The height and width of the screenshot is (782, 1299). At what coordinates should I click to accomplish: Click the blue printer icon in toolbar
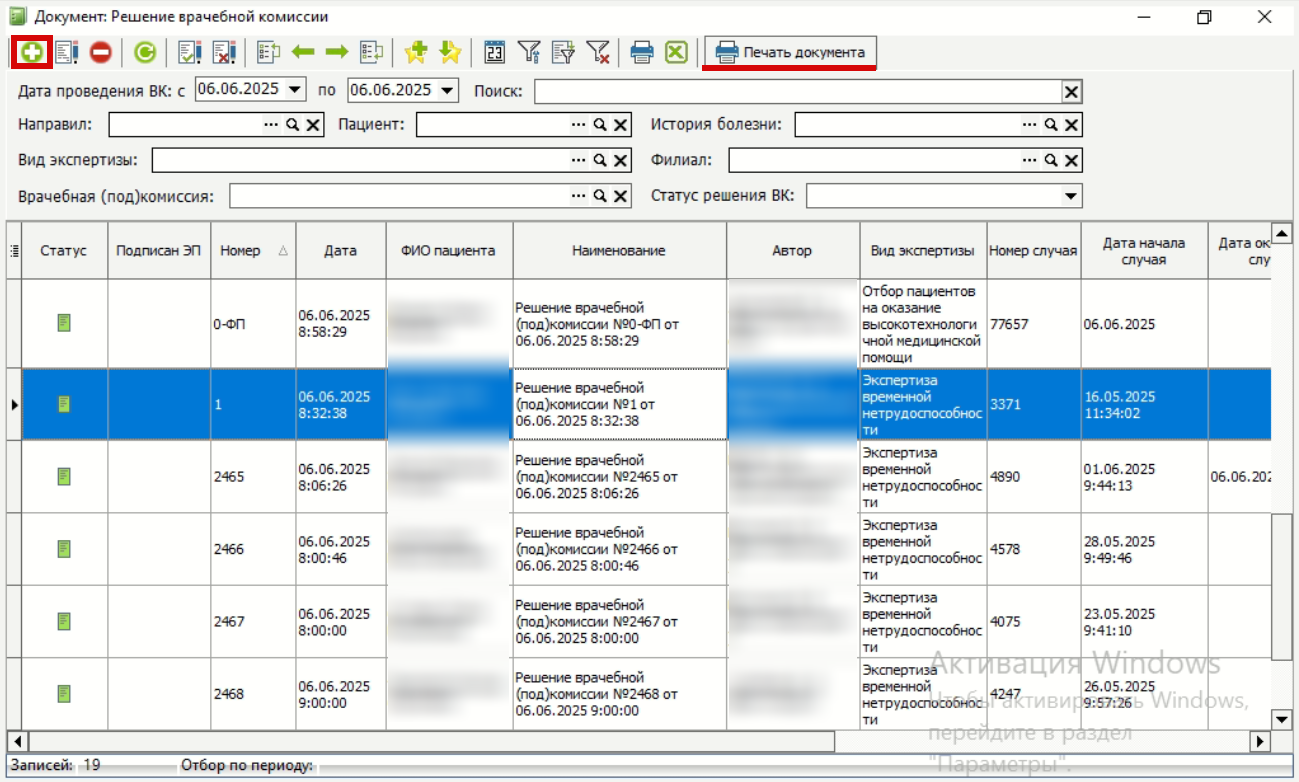pos(642,52)
